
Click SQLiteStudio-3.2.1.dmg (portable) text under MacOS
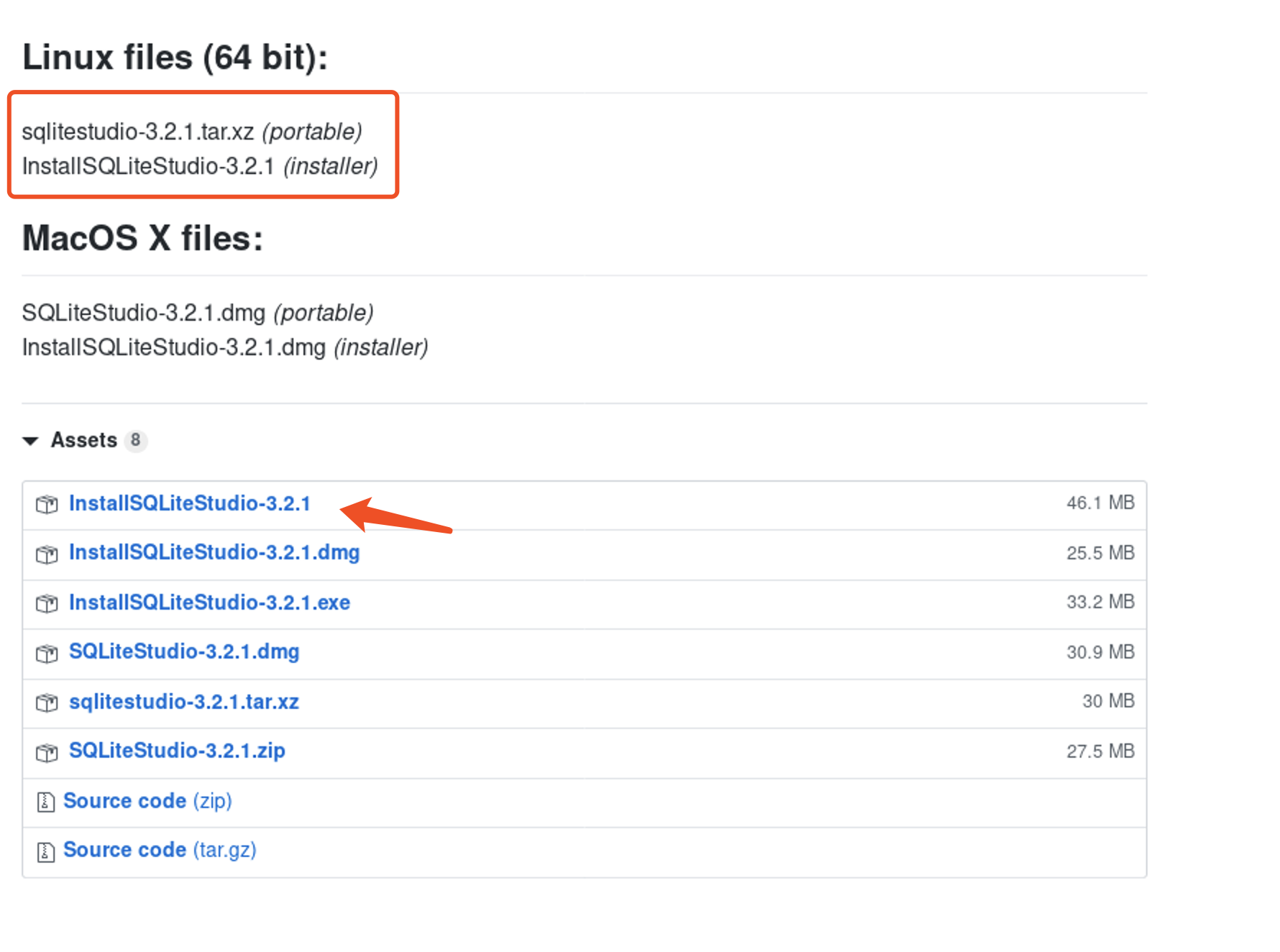[x=198, y=313]
